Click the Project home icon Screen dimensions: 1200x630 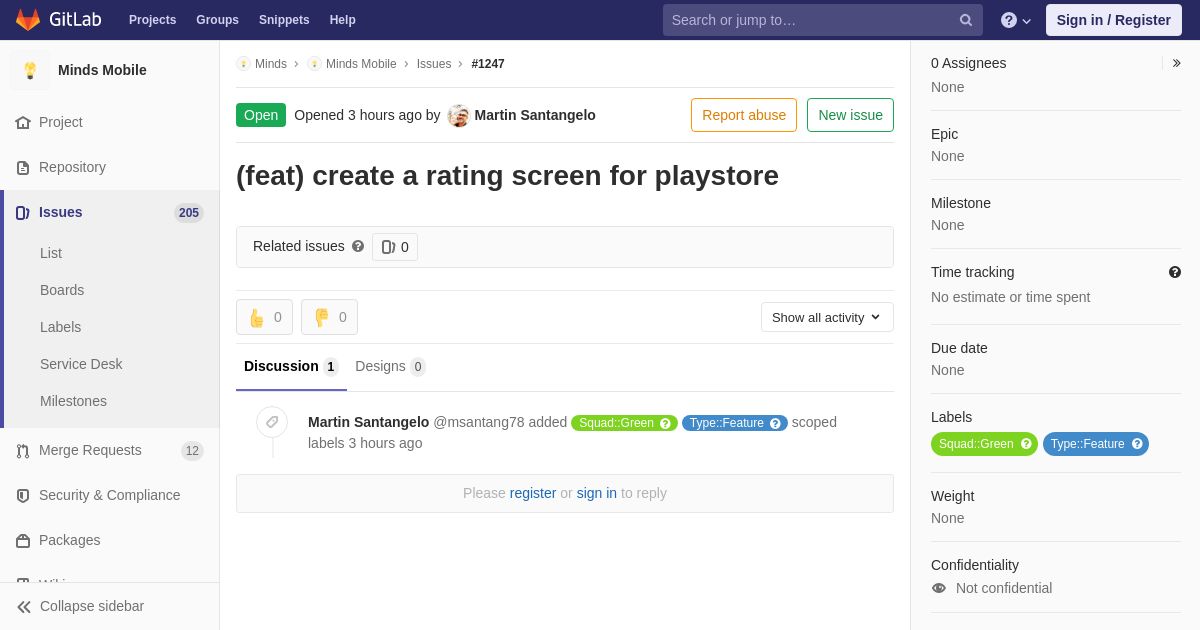23,122
